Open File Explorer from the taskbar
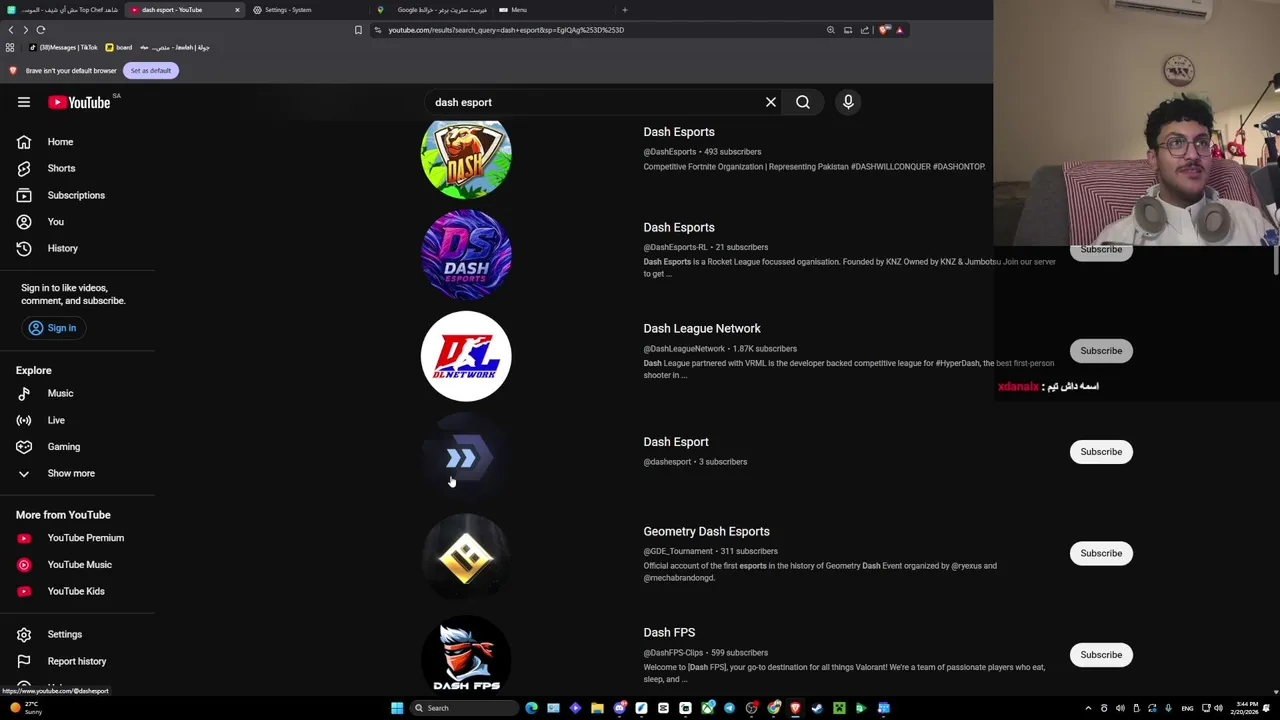Viewport: 1280px width, 720px height. pyautogui.click(x=597, y=708)
